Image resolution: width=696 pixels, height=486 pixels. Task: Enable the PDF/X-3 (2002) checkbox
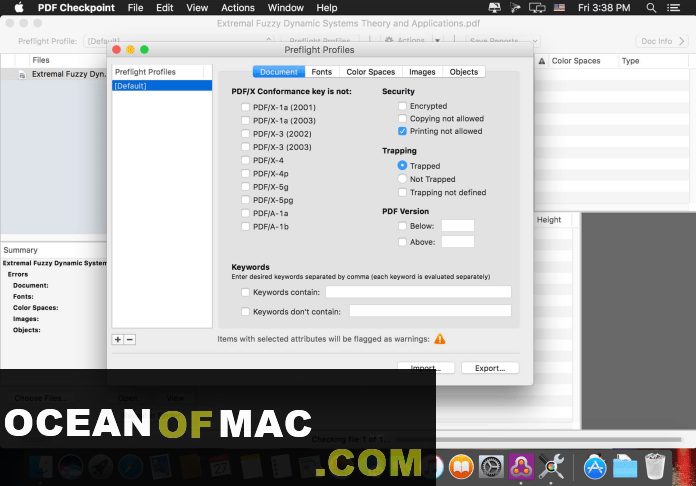245,134
